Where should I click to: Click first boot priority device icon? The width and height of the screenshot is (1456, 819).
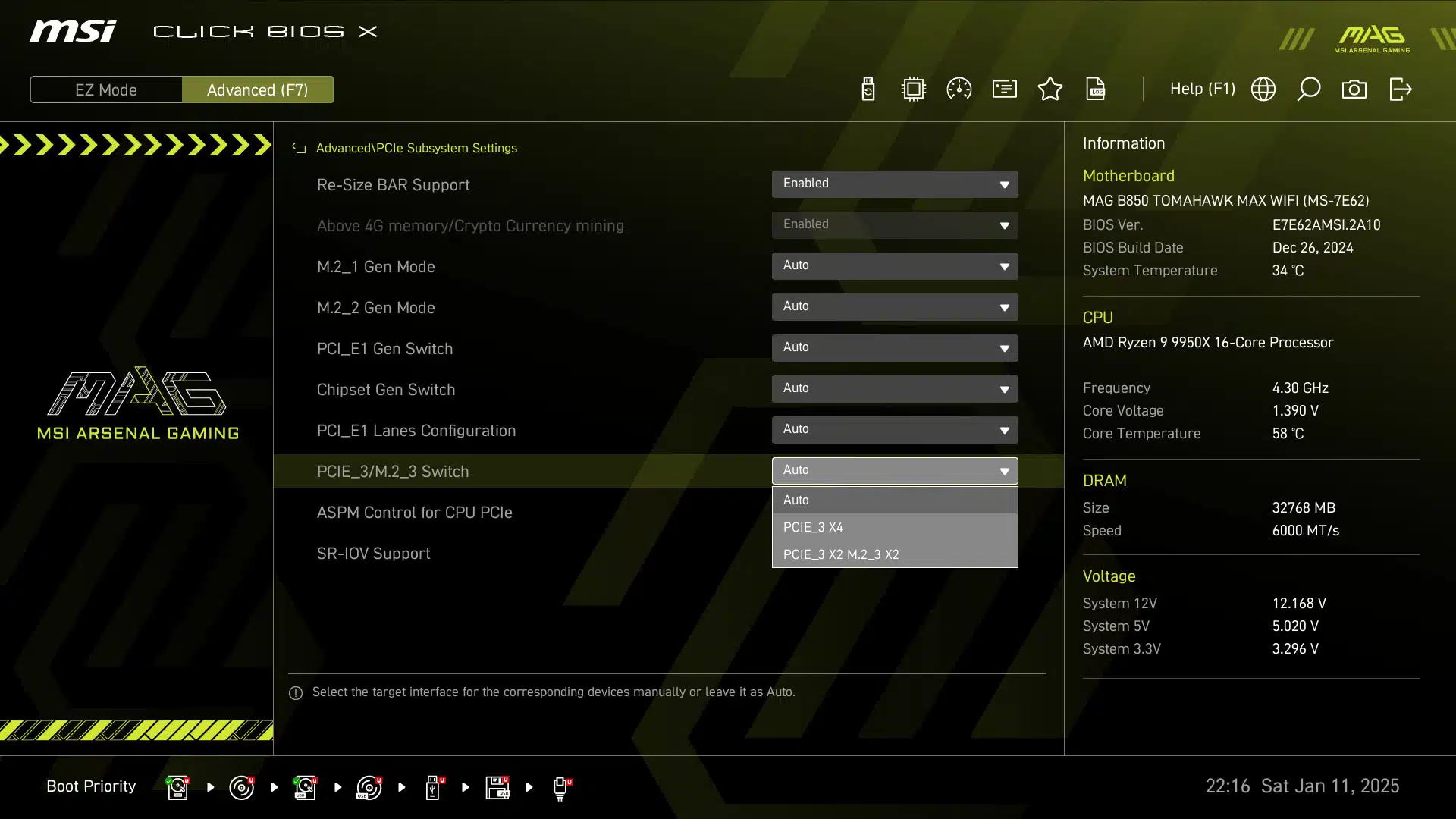coord(177,787)
